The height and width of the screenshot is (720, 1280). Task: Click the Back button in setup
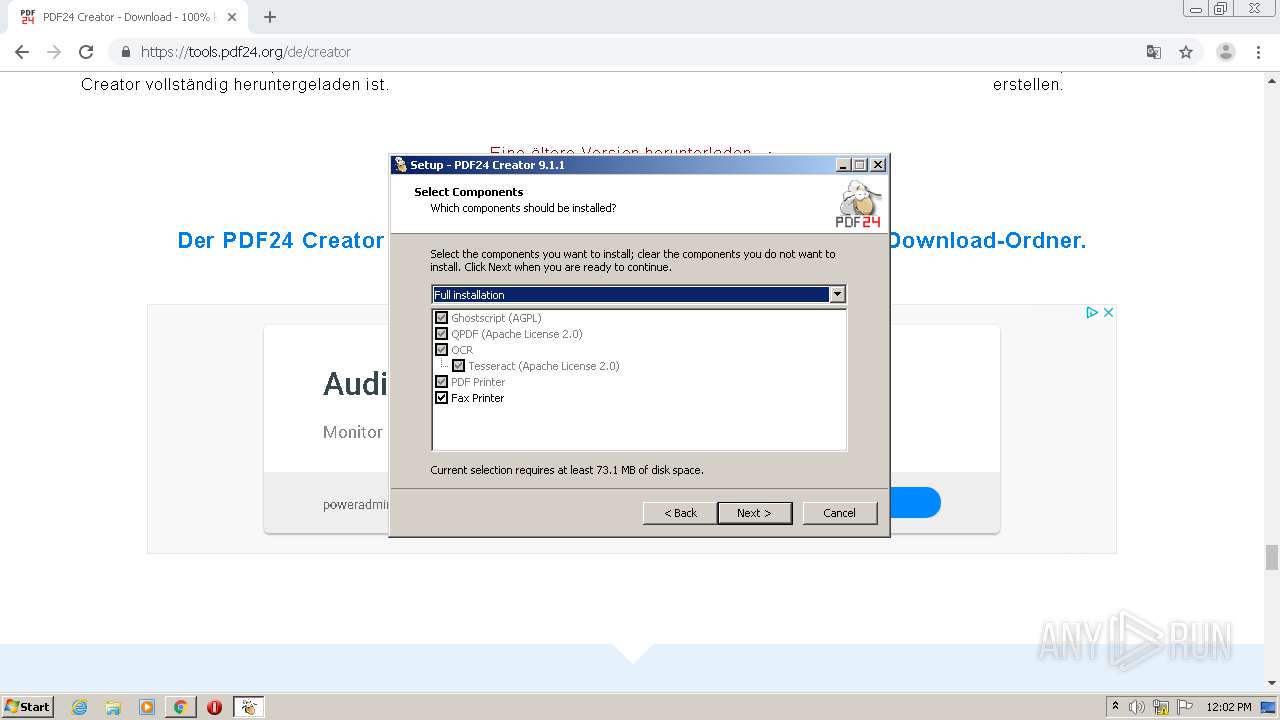click(x=680, y=513)
